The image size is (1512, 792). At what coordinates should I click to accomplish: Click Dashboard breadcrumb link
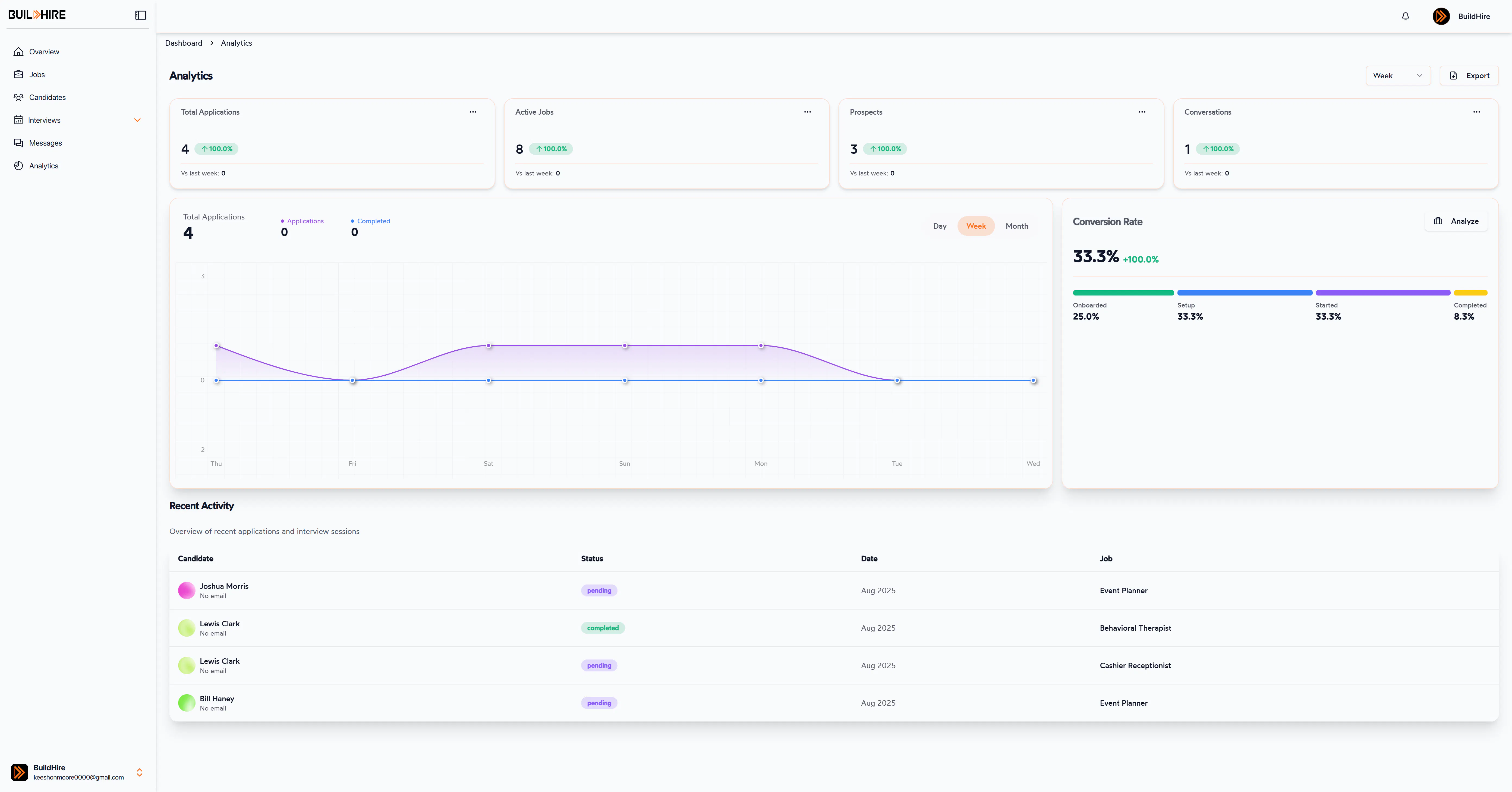(184, 43)
